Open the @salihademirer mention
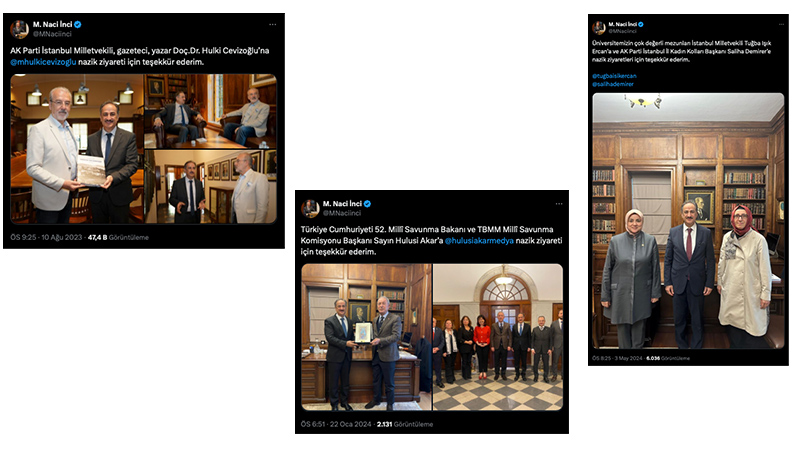This screenshot has height=450, width=800. [x=613, y=84]
